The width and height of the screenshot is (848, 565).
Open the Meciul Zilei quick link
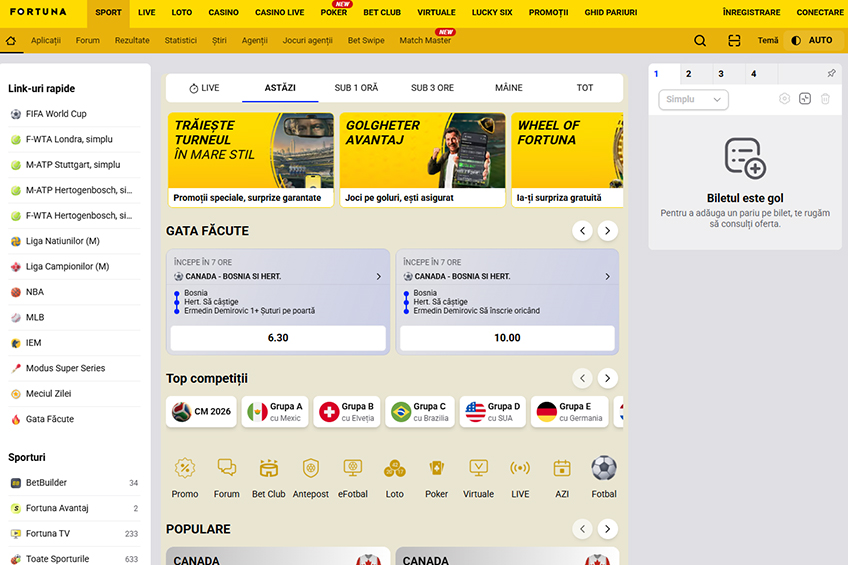tap(75, 394)
